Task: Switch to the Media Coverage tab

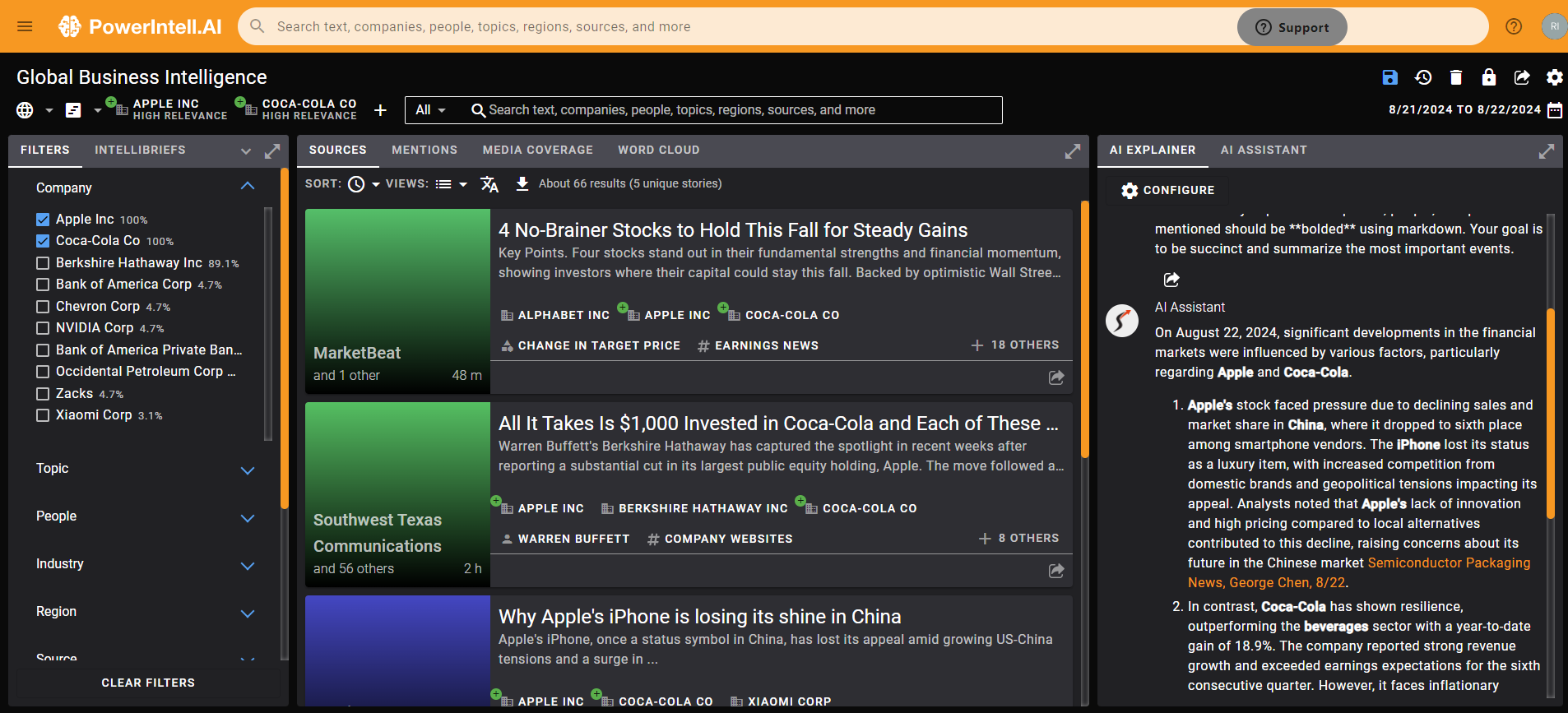Action: coord(538,150)
